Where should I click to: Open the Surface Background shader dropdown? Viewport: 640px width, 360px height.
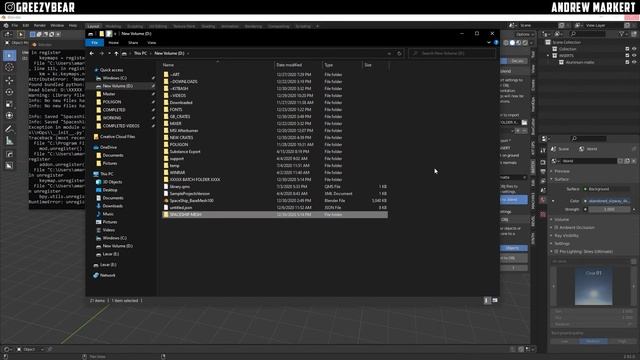pyautogui.click(x=607, y=189)
